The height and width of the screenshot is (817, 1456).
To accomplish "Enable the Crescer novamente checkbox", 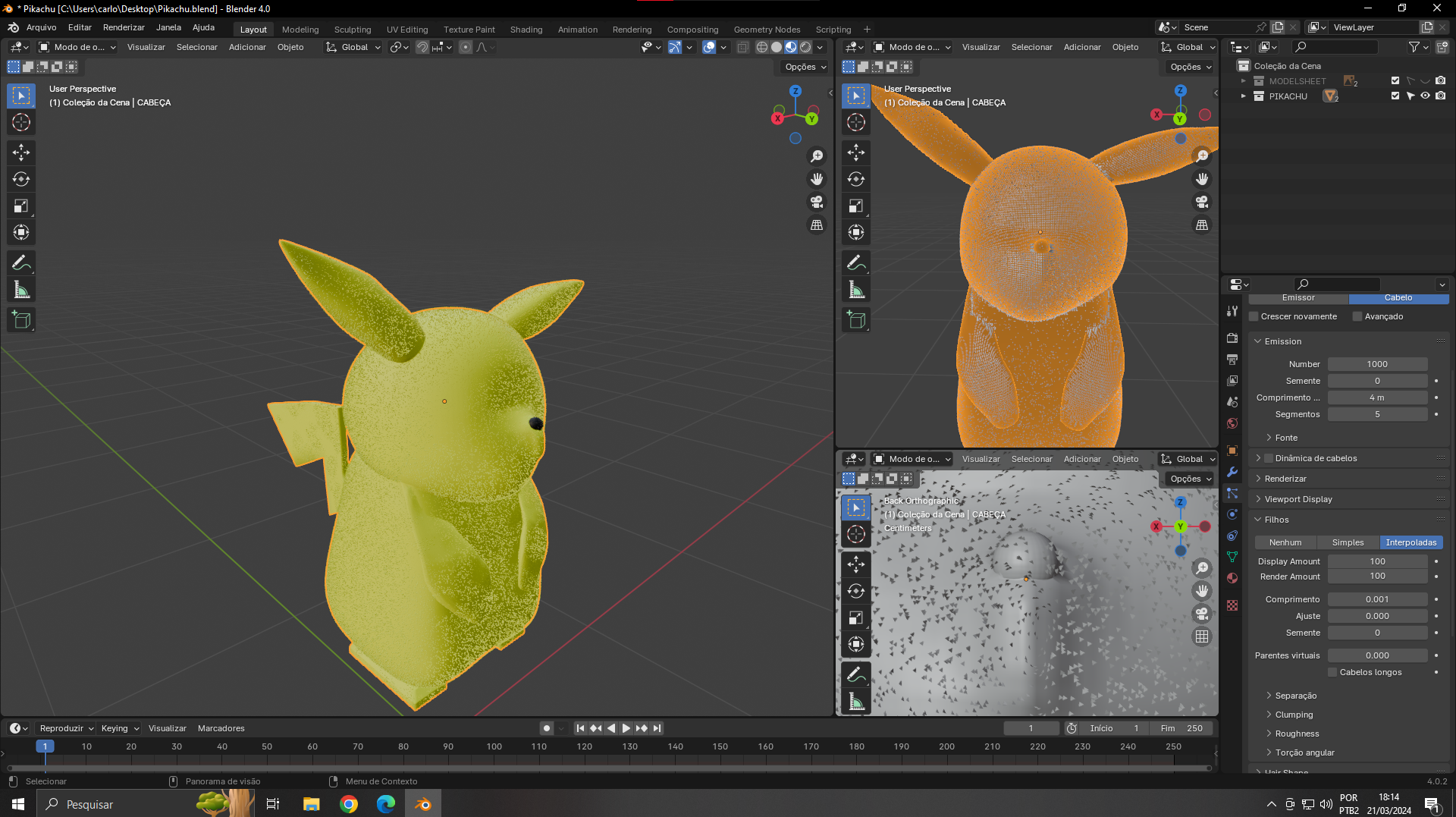I will [1254, 316].
